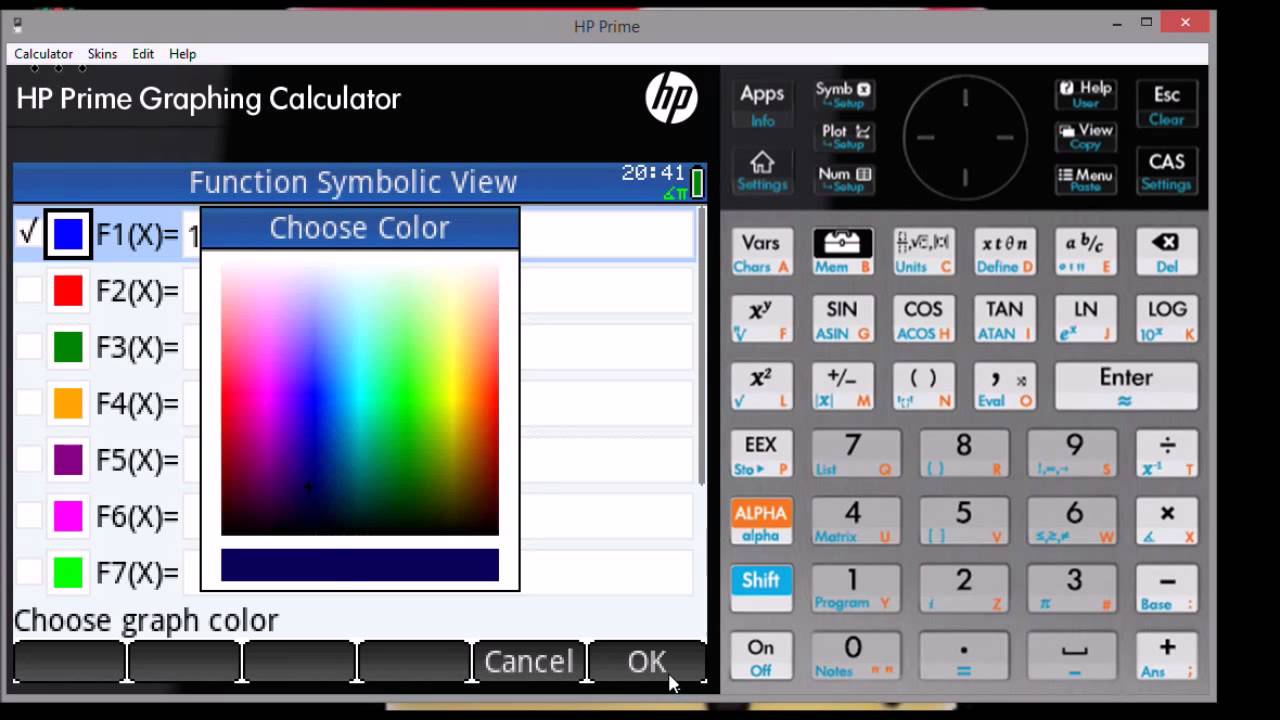Tap the x^y power key
The height and width of the screenshot is (720, 1280).
click(761, 319)
